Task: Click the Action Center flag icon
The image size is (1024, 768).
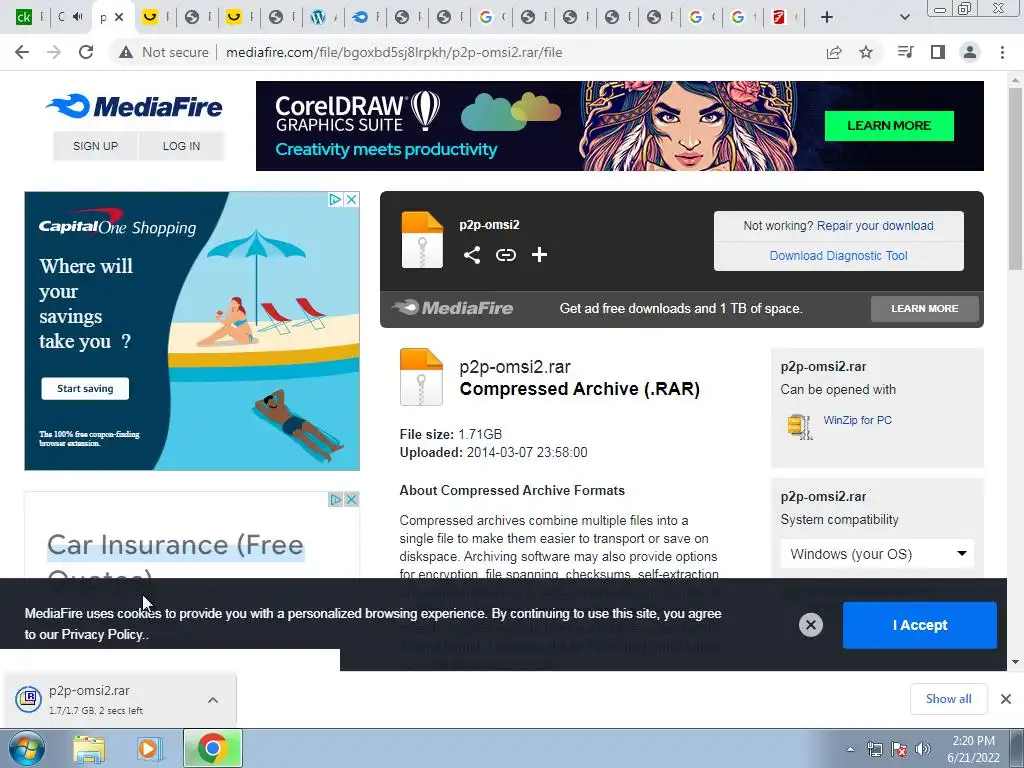Action: 899,749
